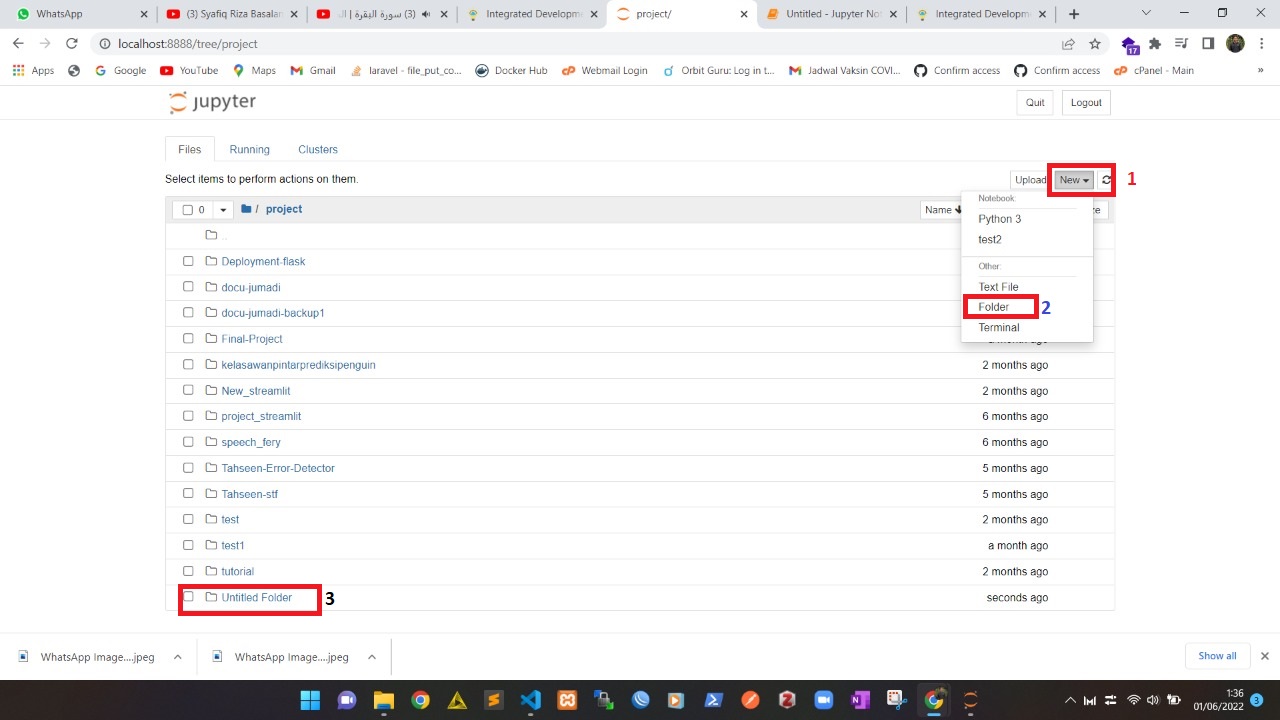Show hidden system tray icons
The width and height of the screenshot is (1280, 720).
[x=1070, y=700]
